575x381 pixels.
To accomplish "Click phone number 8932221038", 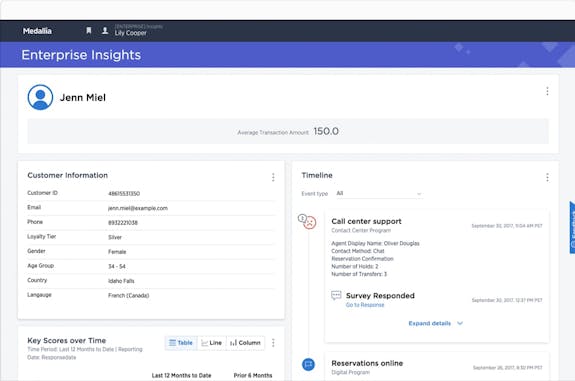I will pyautogui.click(x=123, y=223).
